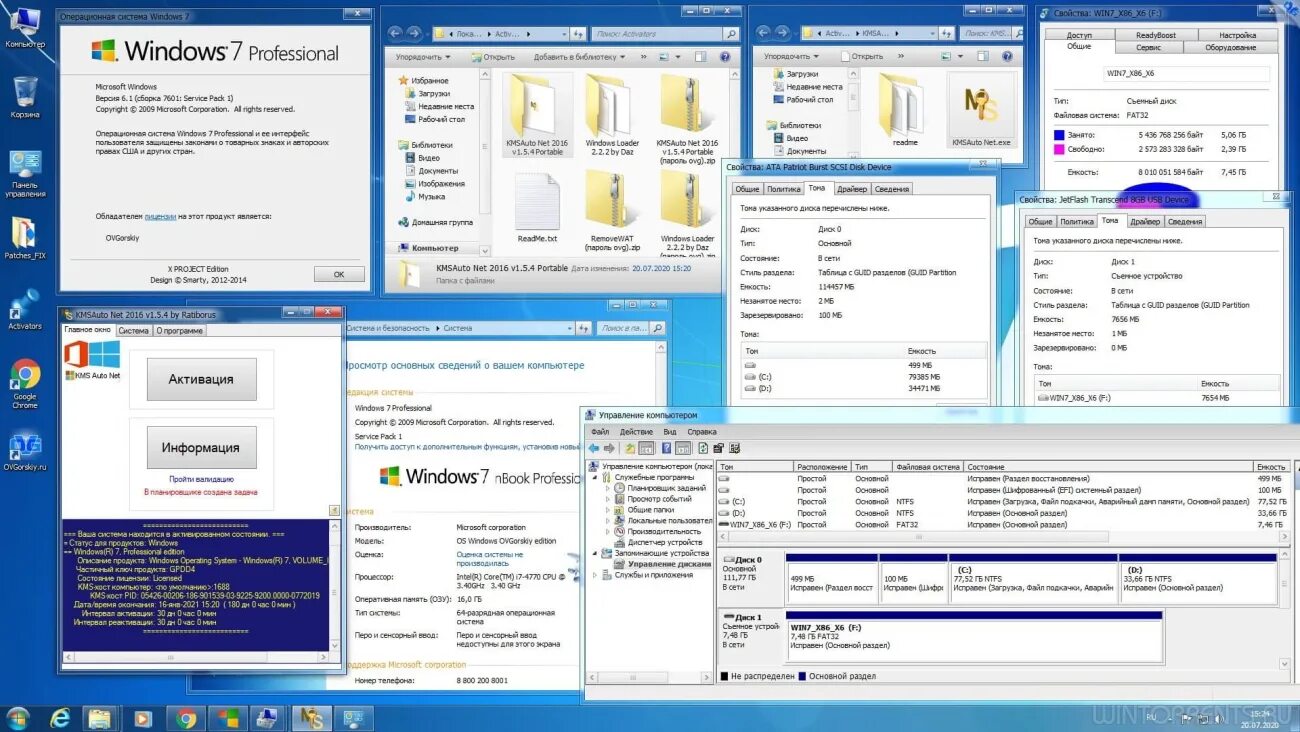Click OK in the Windows 7 Professional about window
This screenshot has width=1300, height=732.
[x=338, y=273]
